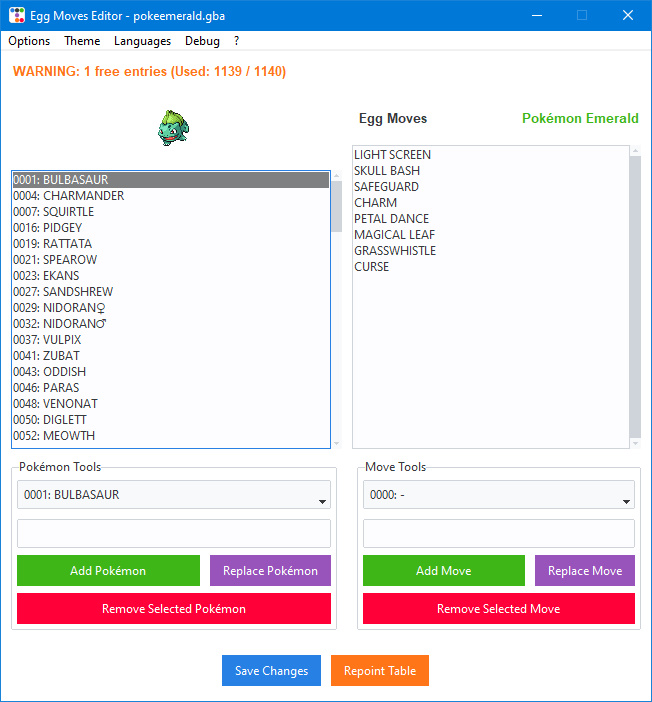Click the question mark help menu

237,41
